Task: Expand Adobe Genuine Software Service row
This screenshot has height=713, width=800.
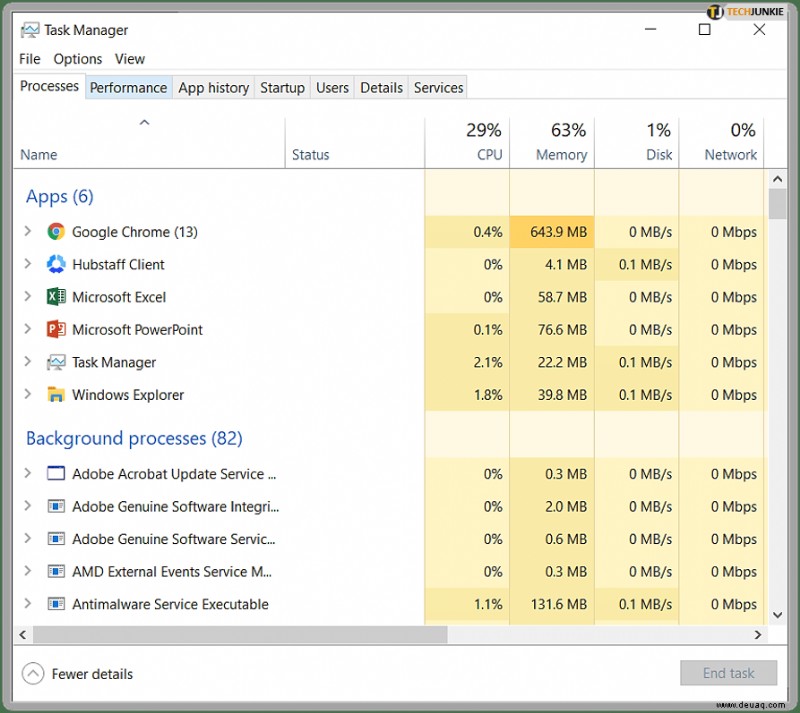Action: point(28,538)
